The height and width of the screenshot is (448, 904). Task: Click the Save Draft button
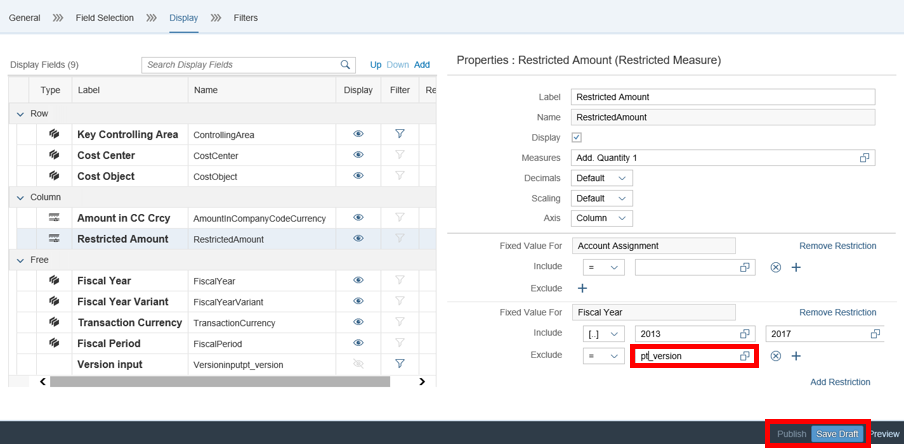coord(837,434)
